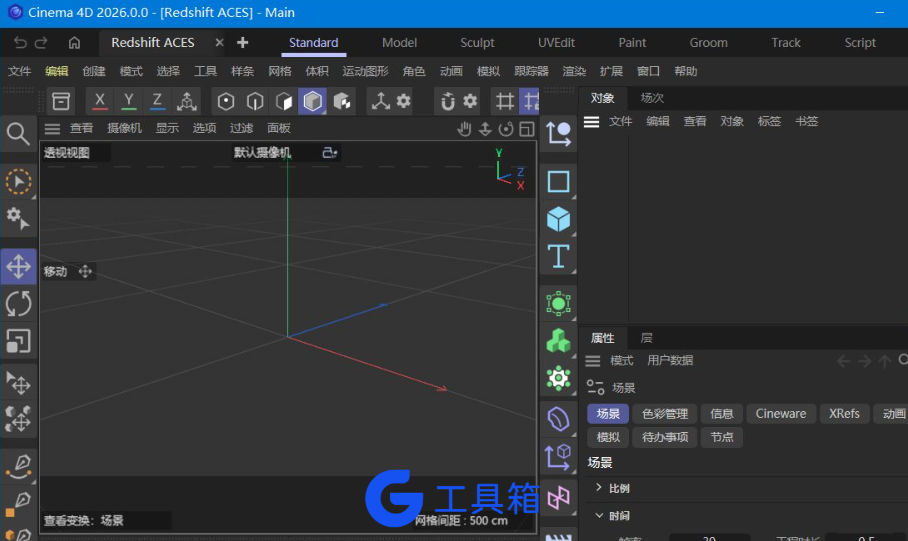Toggle viewport maximize layout icon

(x=526, y=129)
